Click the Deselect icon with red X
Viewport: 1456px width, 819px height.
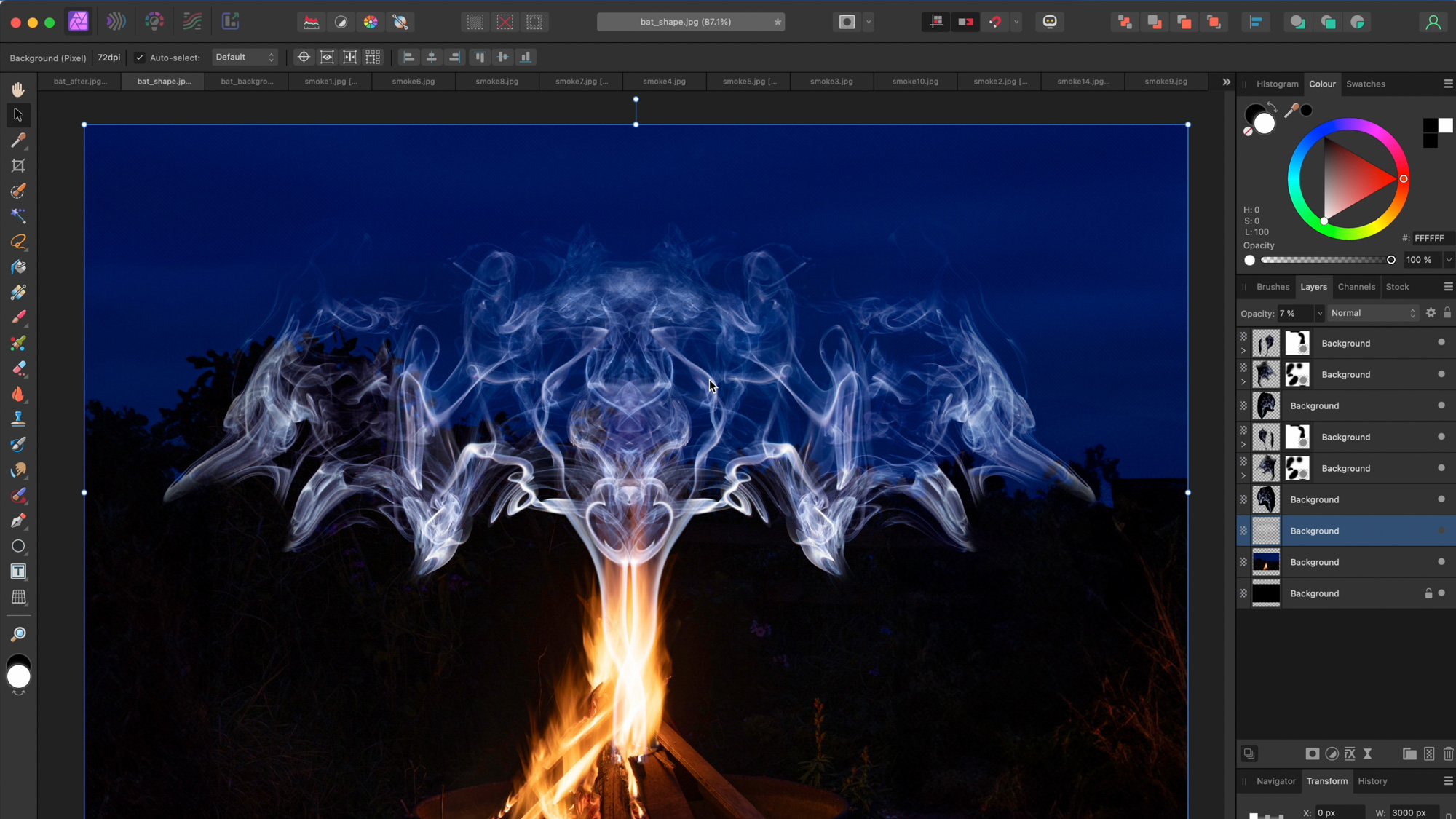505,22
